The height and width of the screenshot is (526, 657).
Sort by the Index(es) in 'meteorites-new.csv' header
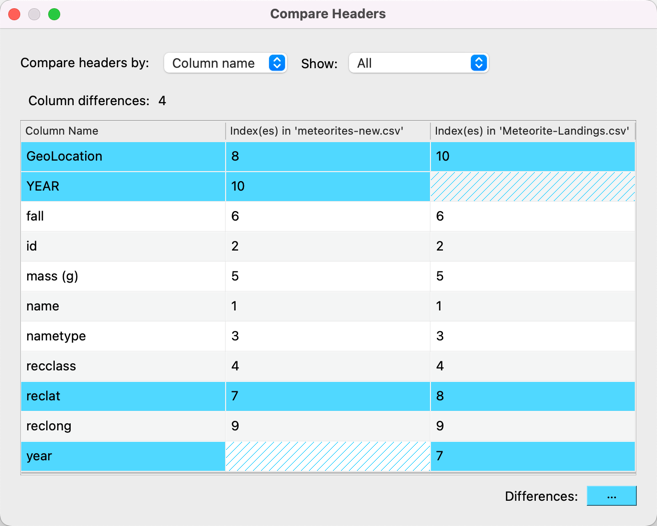(327, 131)
